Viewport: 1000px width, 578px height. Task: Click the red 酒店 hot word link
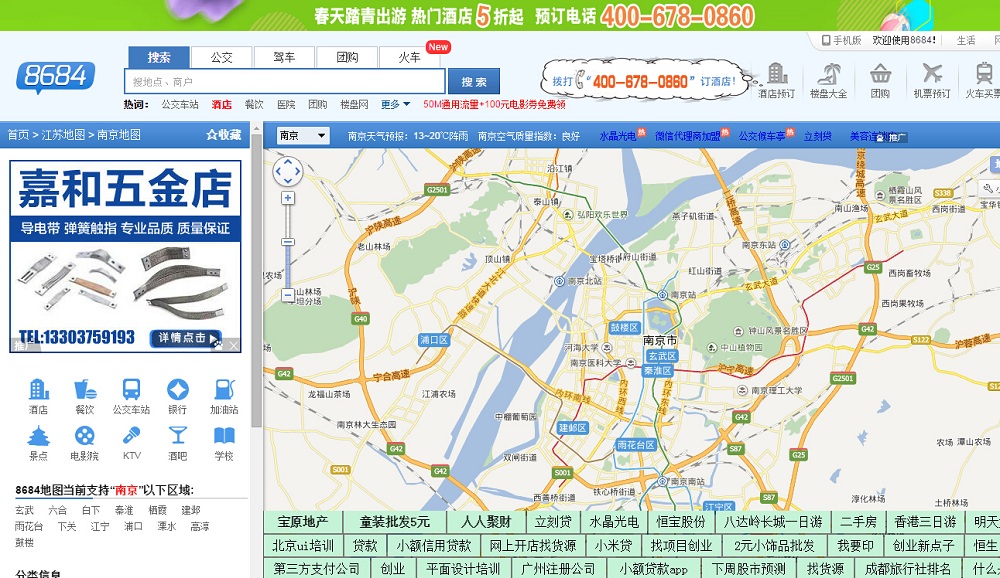coord(221,104)
